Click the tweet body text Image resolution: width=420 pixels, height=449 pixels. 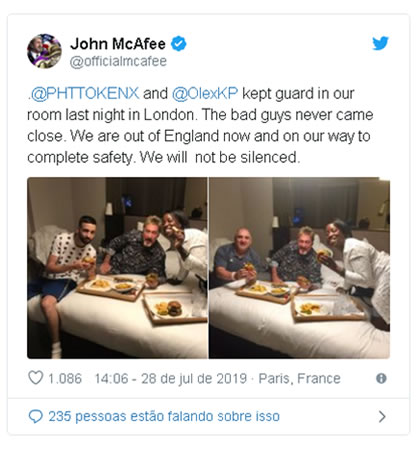click(200, 125)
